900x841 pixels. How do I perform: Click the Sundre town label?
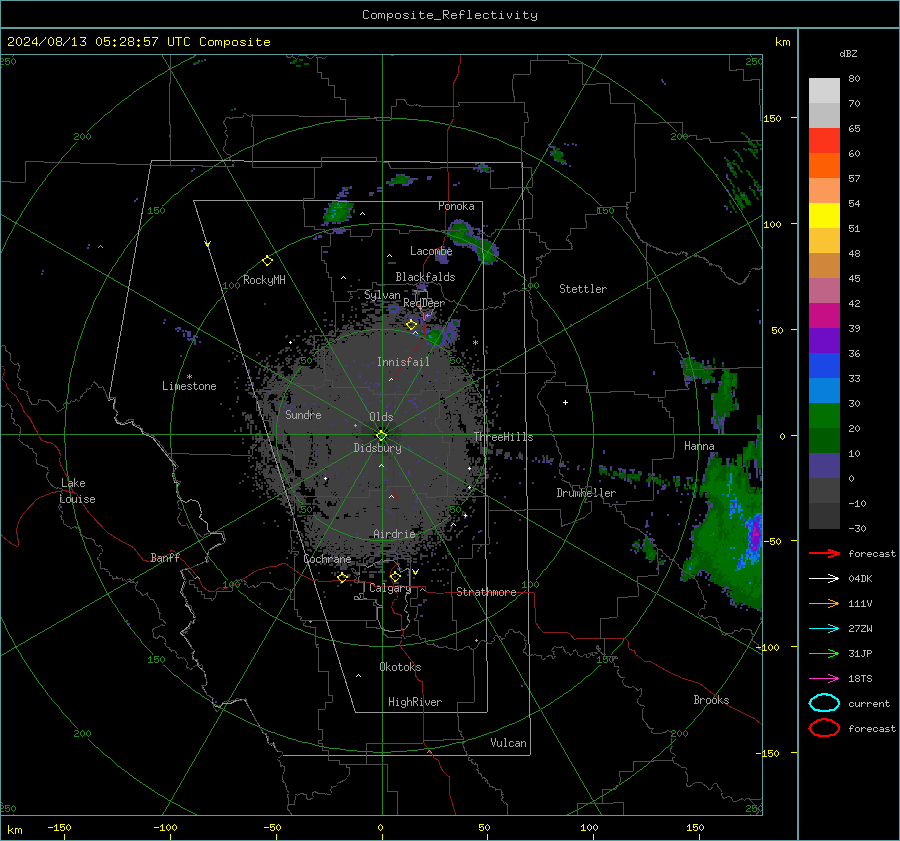(303, 414)
